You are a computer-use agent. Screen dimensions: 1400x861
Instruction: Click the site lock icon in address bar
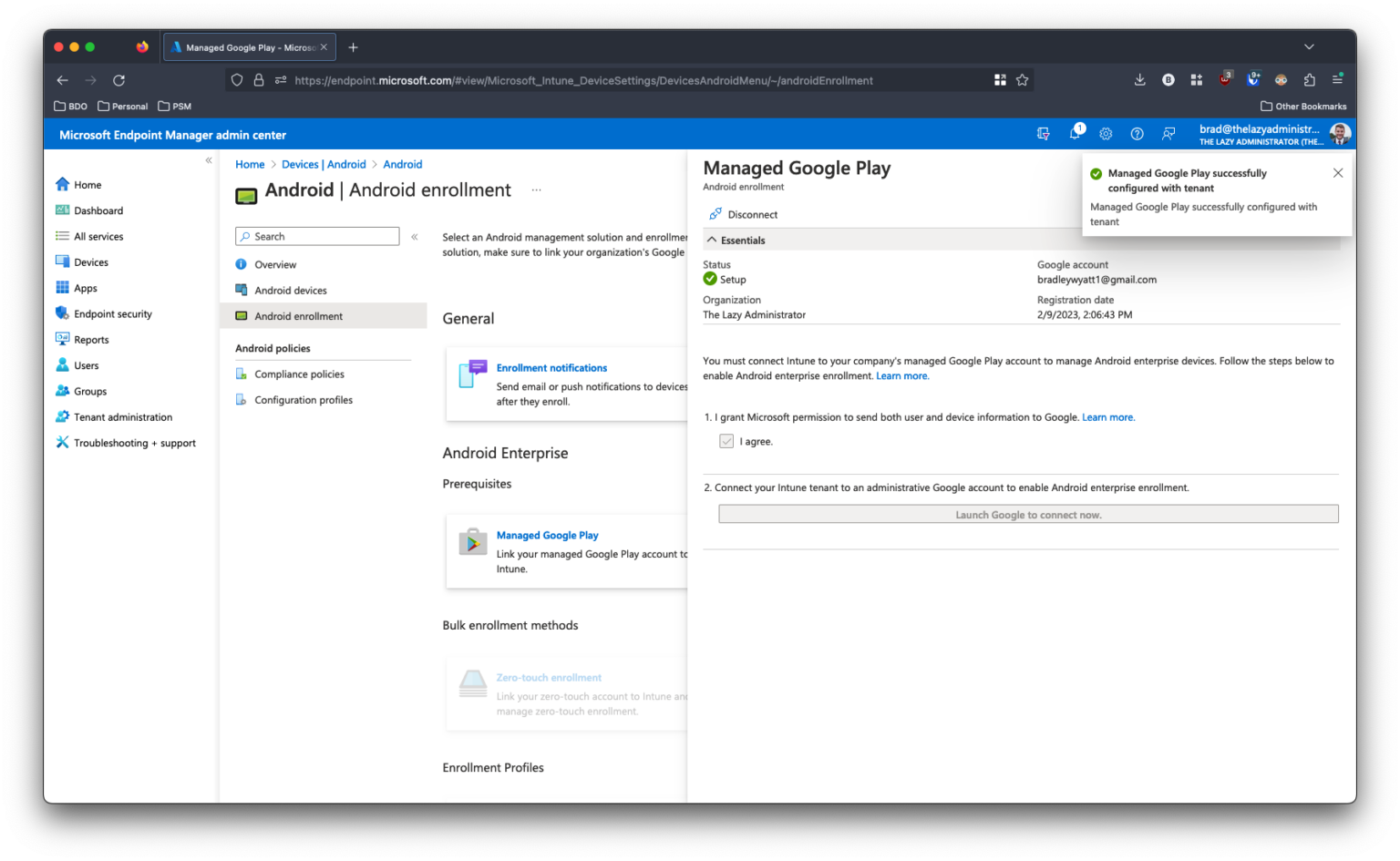[x=259, y=80]
